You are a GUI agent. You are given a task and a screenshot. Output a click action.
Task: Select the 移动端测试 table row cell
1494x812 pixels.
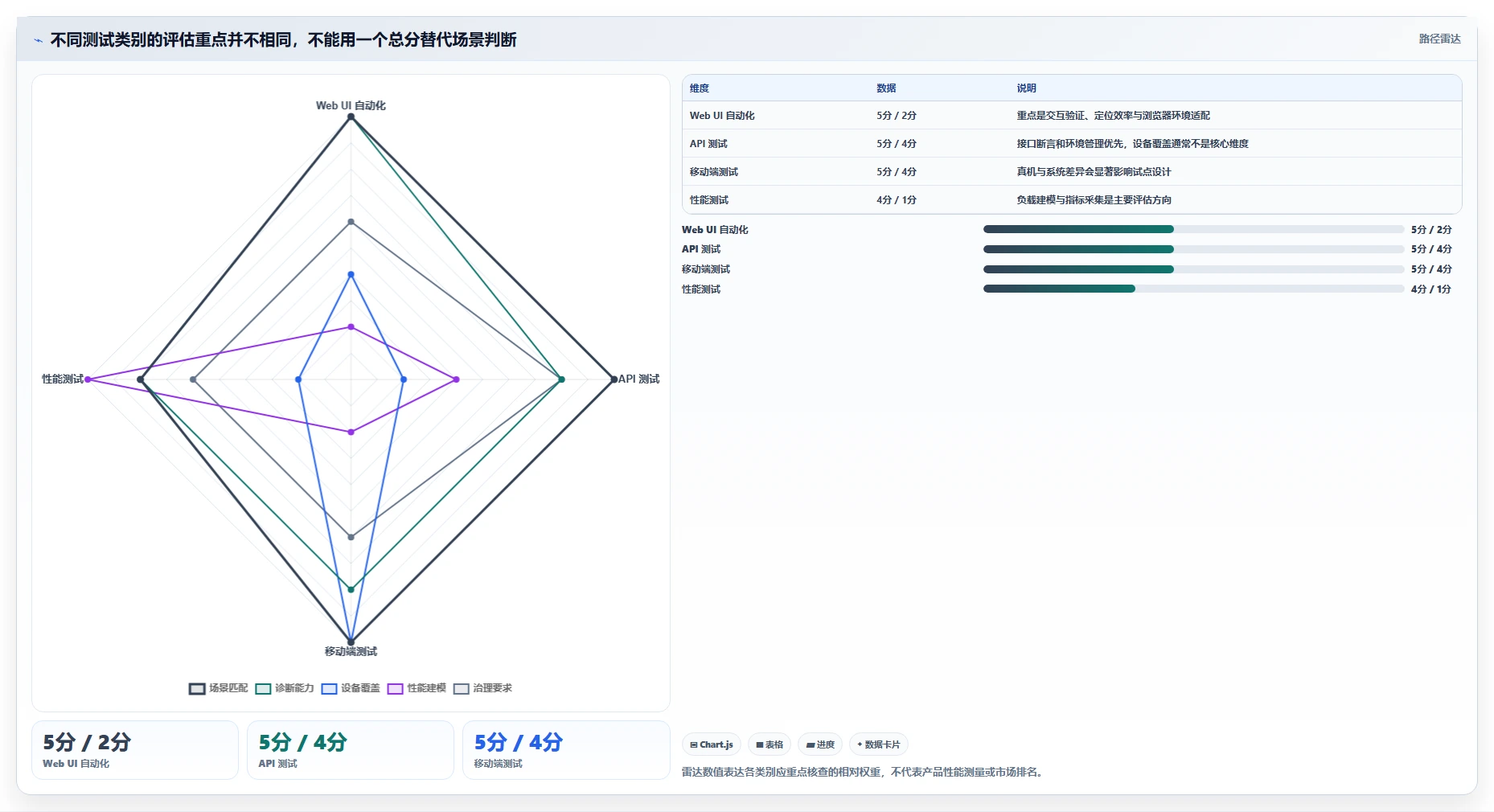[714, 172]
